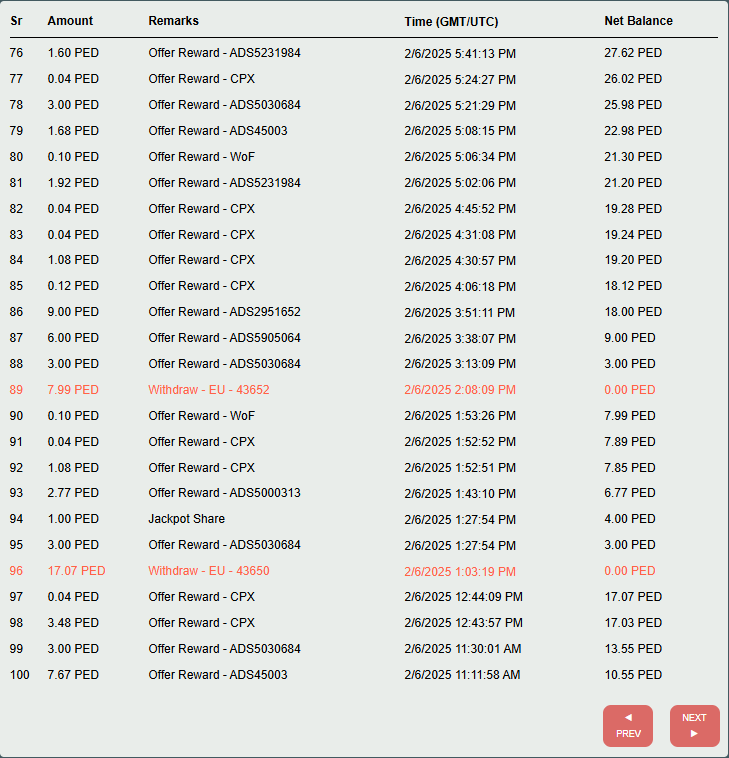Select the 'Withdraw - EU - 43652' remark

tap(209, 390)
